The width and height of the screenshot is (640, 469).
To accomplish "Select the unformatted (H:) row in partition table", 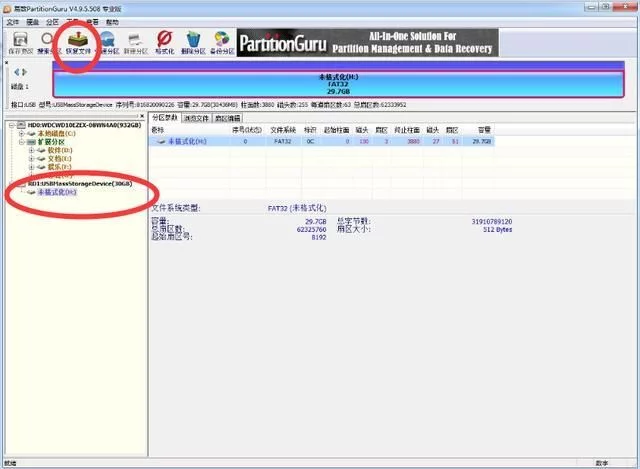I will point(322,141).
